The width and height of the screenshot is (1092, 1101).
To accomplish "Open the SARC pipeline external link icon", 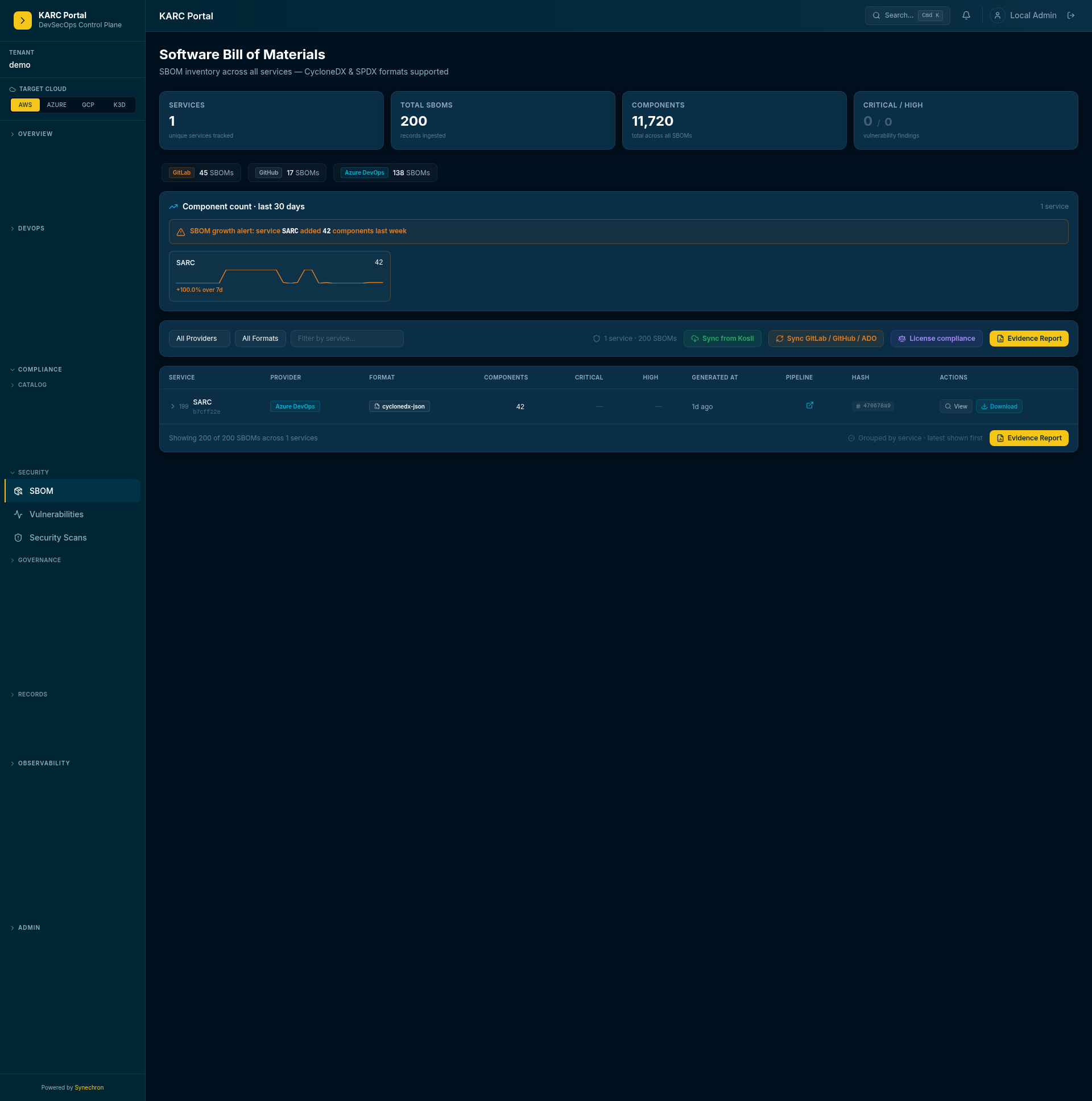I will [x=809, y=405].
